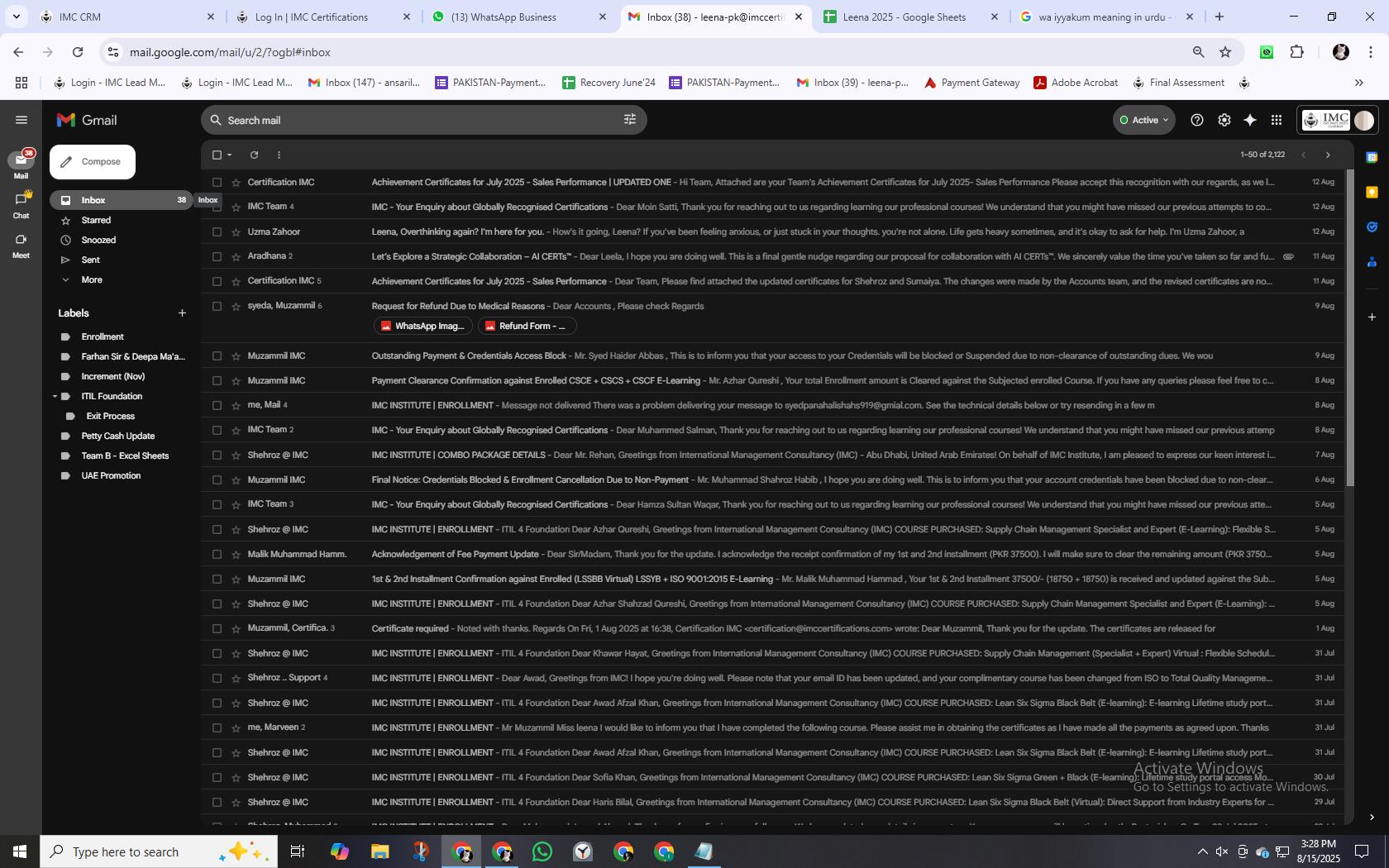Expand More in the left sidebar
Viewport: 1389px width, 868px height.
click(92, 279)
